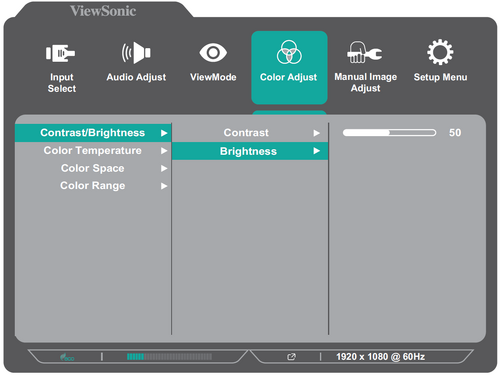Open the Audio Adjust menu label
The height and width of the screenshot is (375, 500).
[136, 77]
